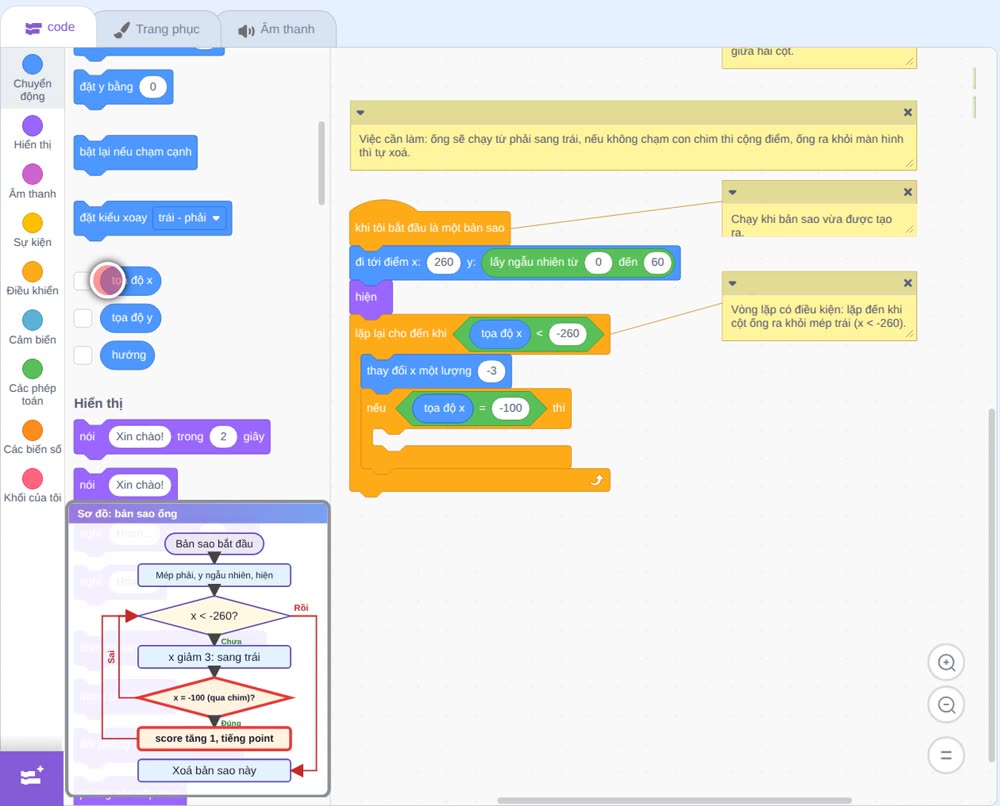Toggle the 'hướng' reporter checkbox
1000x806 pixels.
pyautogui.click(x=83, y=355)
